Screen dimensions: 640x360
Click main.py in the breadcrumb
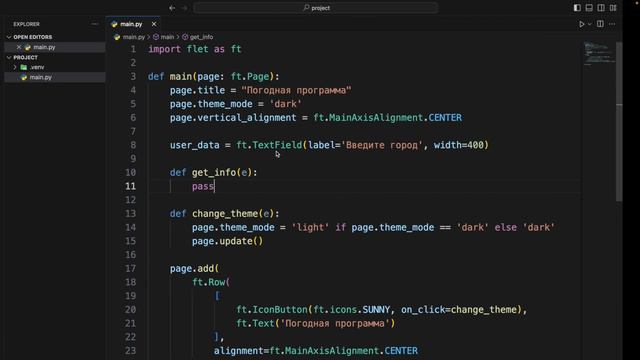(x=134, y=37)
